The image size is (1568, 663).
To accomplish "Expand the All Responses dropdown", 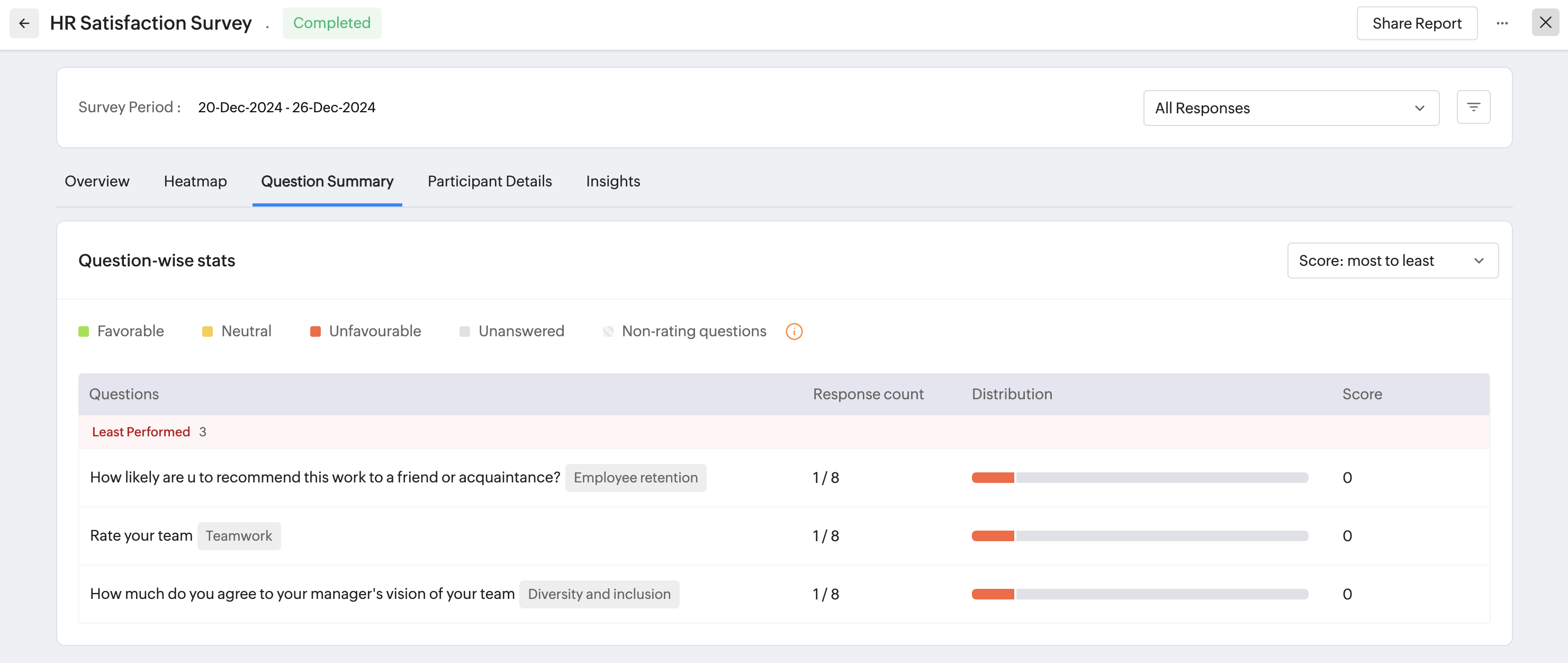I will (1291, 109).
